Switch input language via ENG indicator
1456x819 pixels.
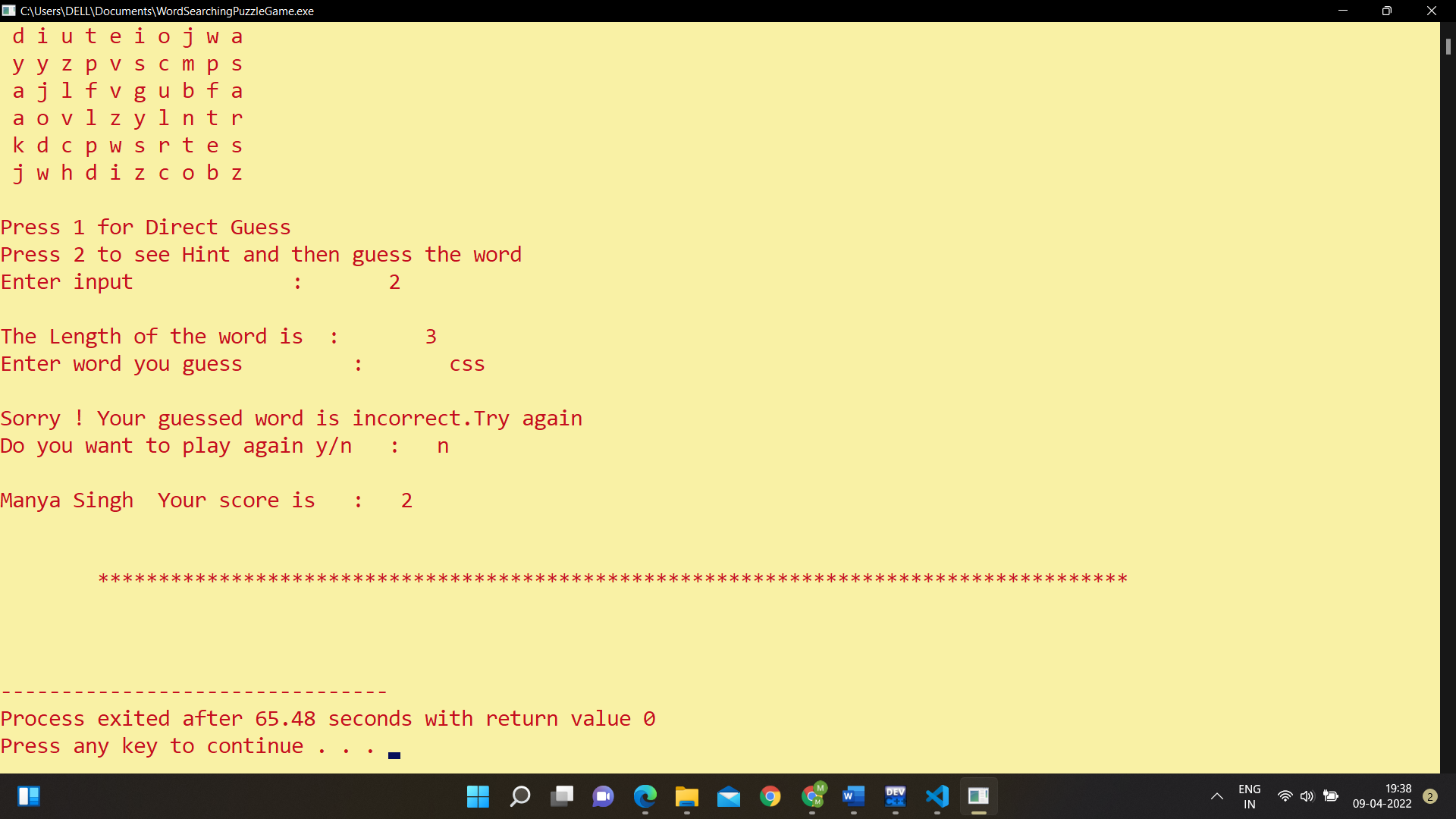1249,796
